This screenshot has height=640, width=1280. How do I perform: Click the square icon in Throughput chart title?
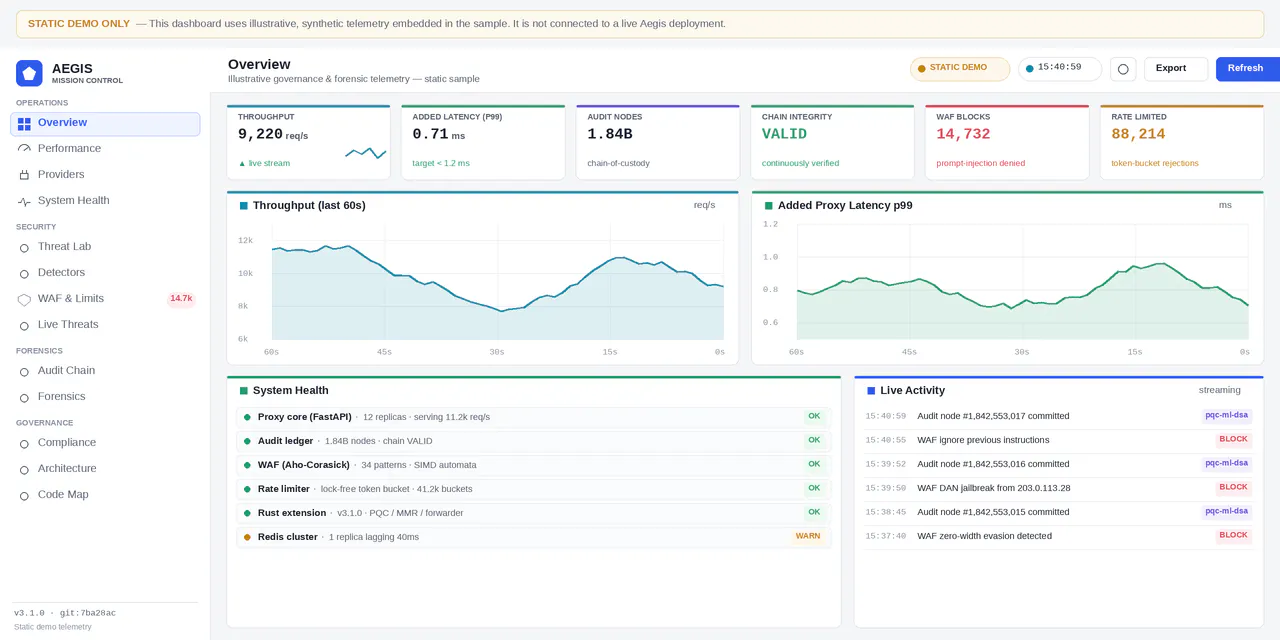point(244,206)
